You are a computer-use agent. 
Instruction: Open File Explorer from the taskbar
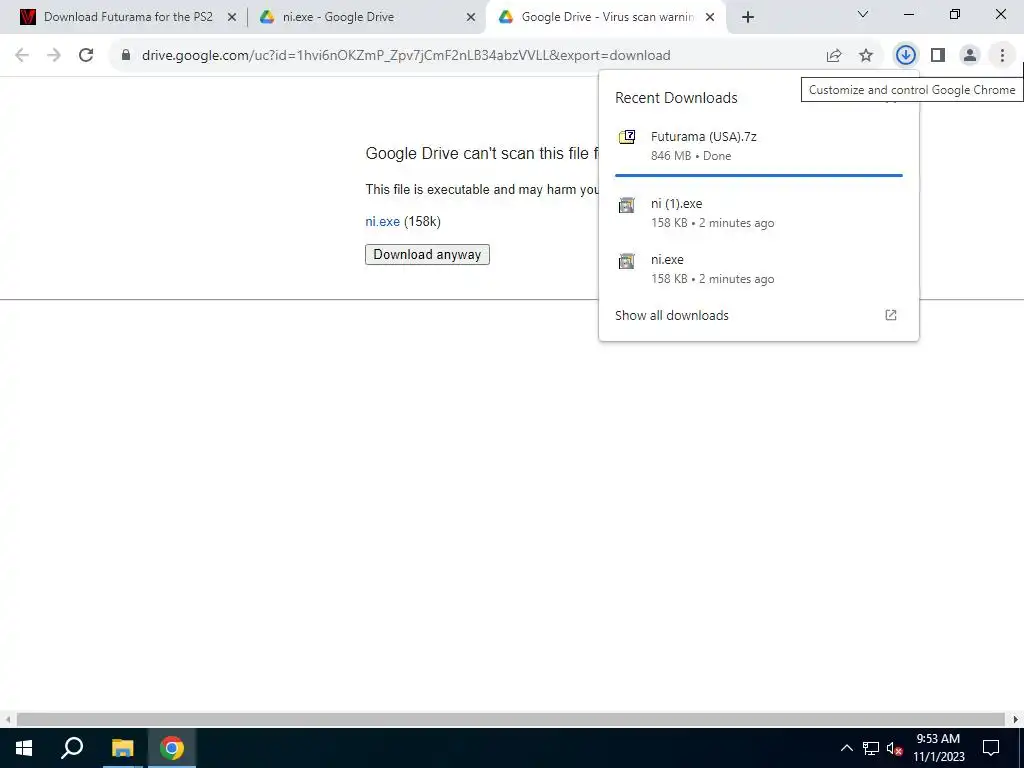pyautogui.click(x=122, y=748)
